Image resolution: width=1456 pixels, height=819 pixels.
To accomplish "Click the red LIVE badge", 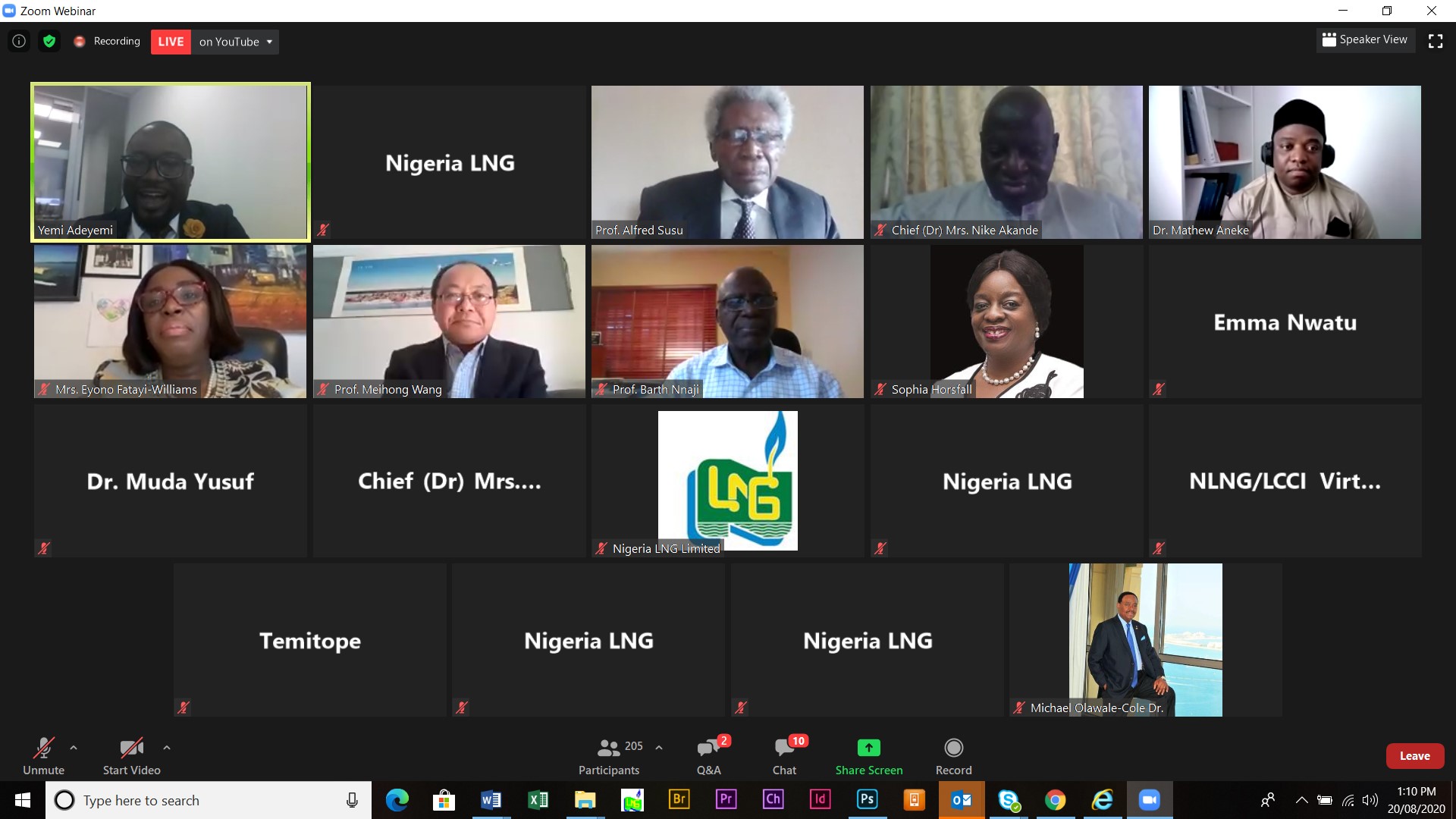I will (171, 42).
